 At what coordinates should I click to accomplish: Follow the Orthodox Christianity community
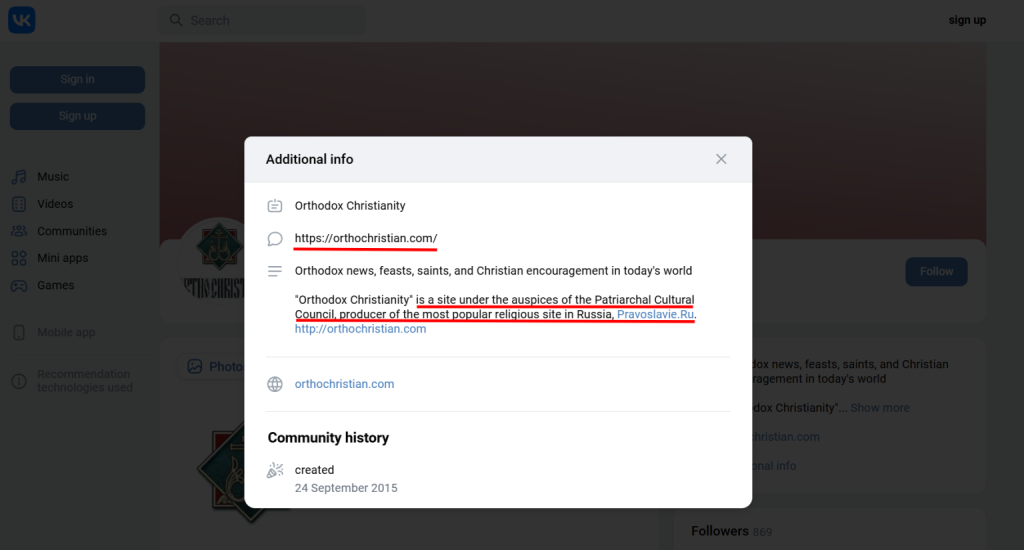pyautogui.click(x=936, y=271)
